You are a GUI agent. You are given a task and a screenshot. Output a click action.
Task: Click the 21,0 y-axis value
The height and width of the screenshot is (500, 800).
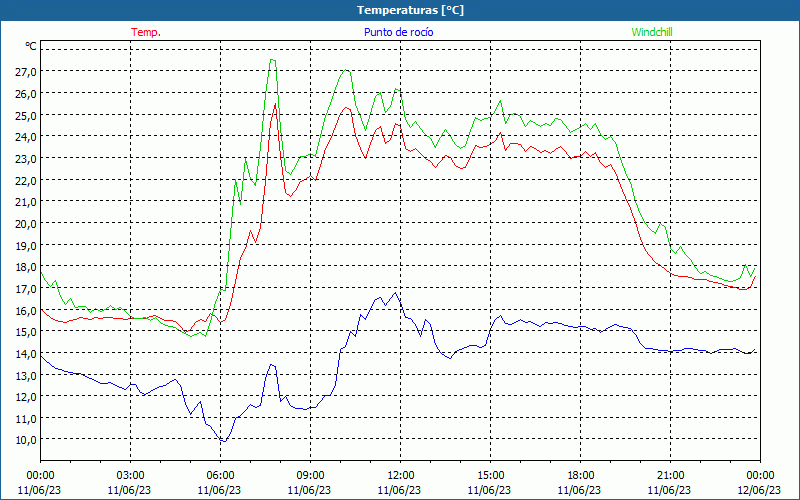coord(26,202)
